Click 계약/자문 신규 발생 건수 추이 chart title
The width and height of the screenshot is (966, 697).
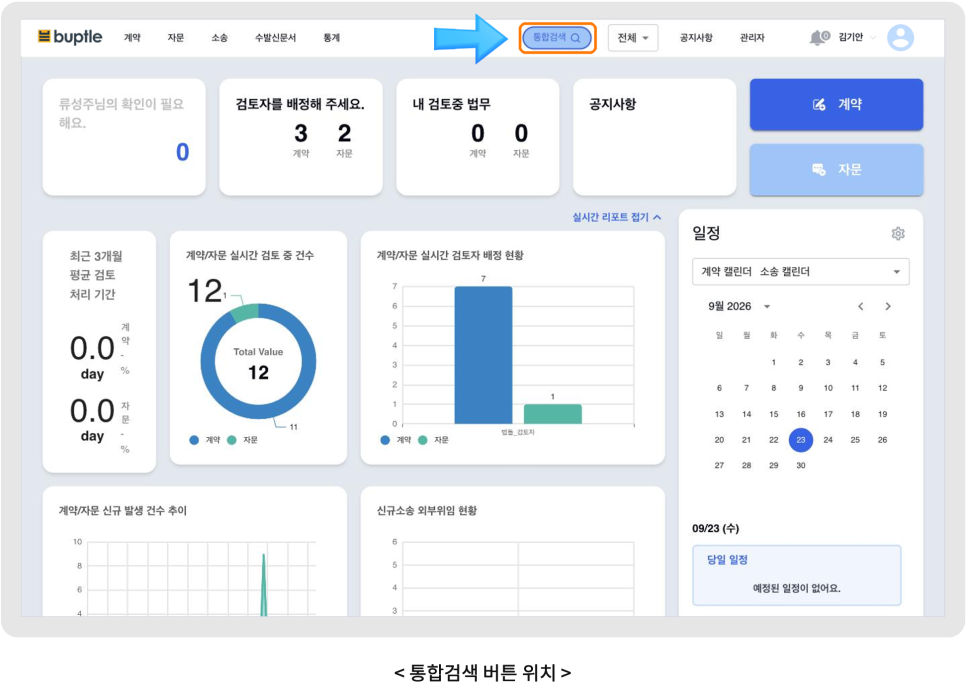point(123,510)
